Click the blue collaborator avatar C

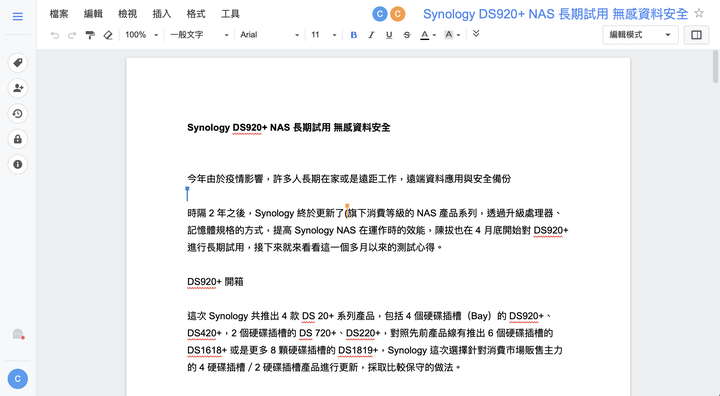tap(380, 14)
